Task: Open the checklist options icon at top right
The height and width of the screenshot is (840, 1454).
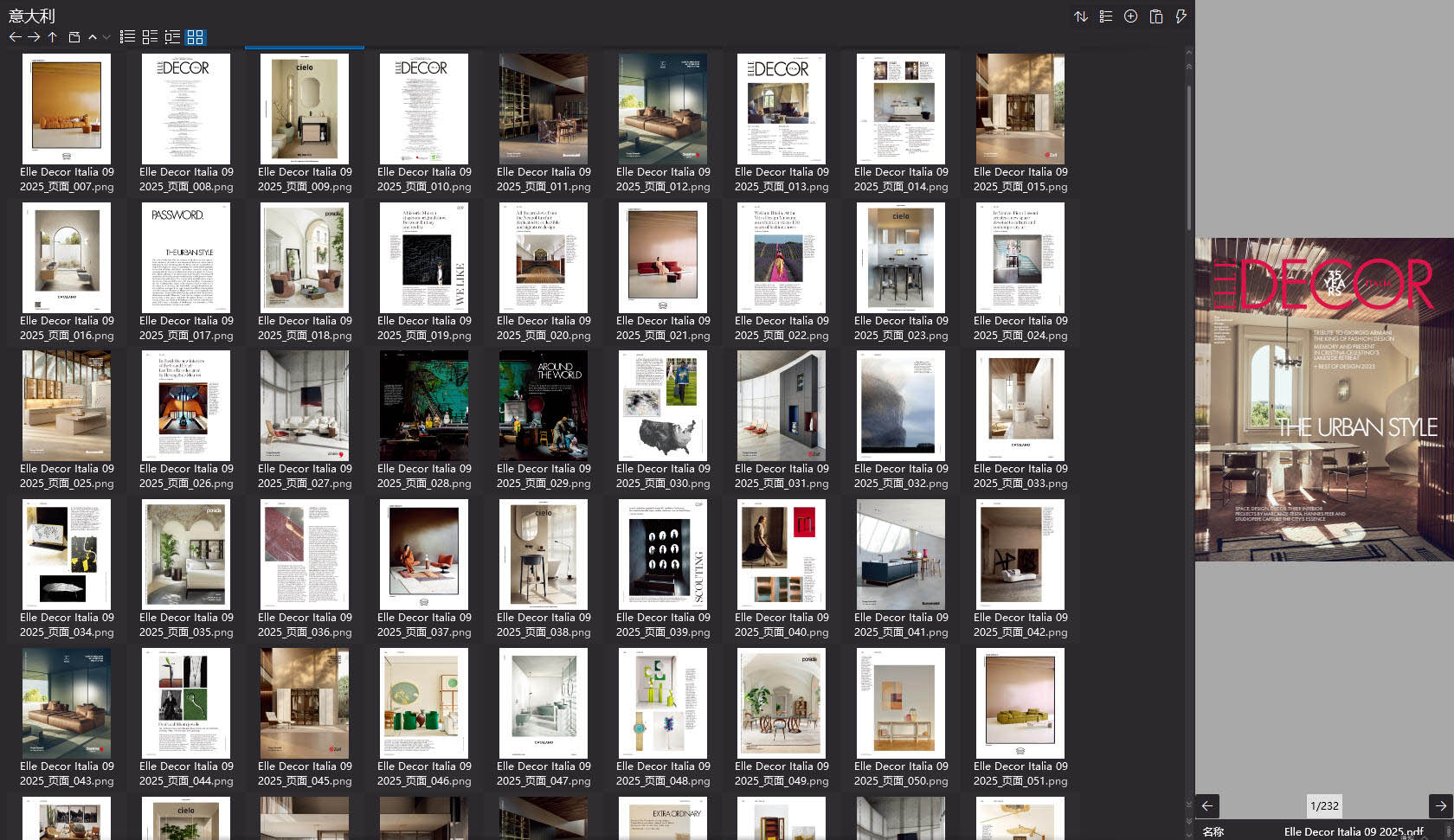Action: pyautogui.click(x=1106, y=16)
